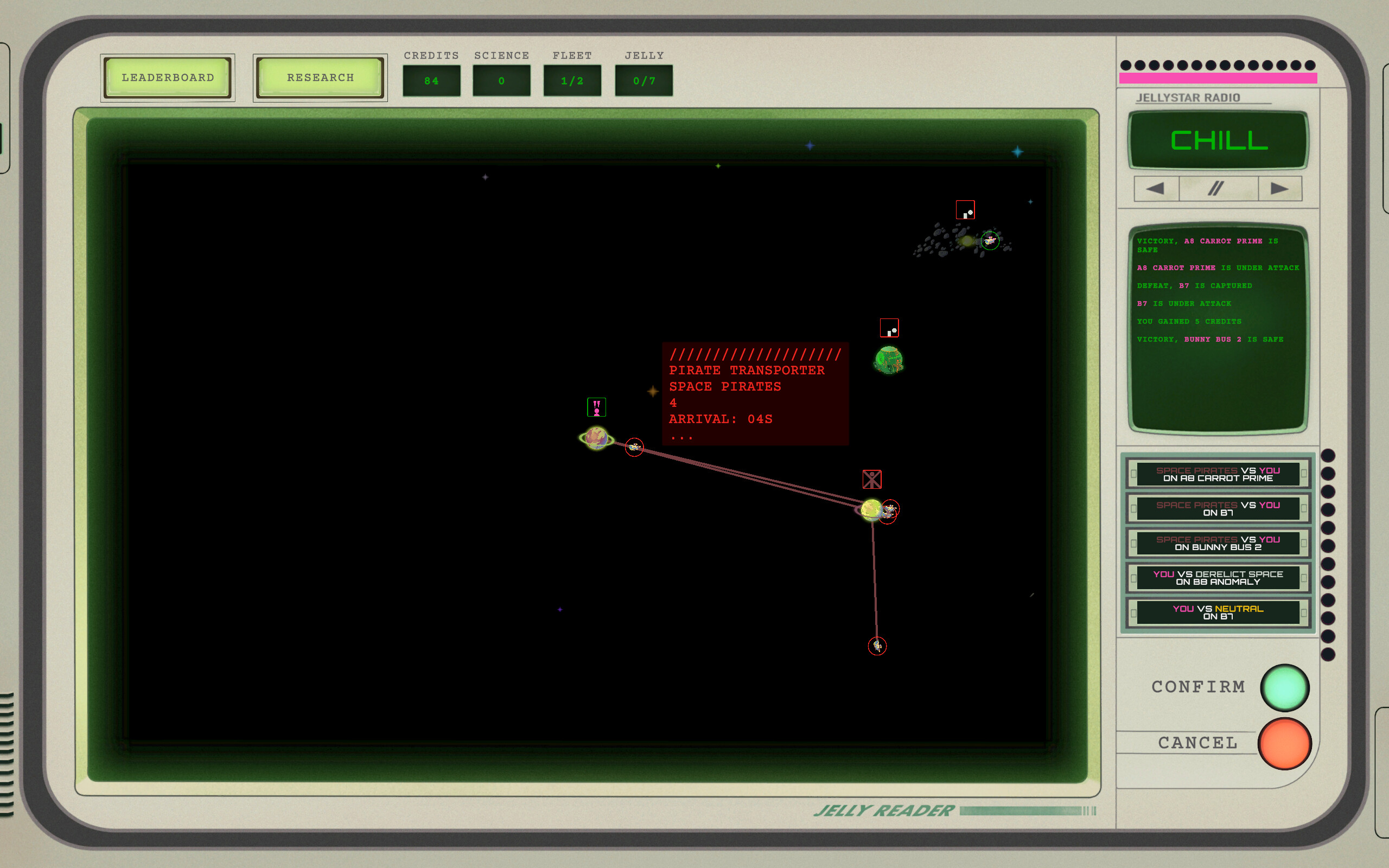Click the red marker above asteroid field
Viewport: 1389px width, 868px height.
(965, 209)
